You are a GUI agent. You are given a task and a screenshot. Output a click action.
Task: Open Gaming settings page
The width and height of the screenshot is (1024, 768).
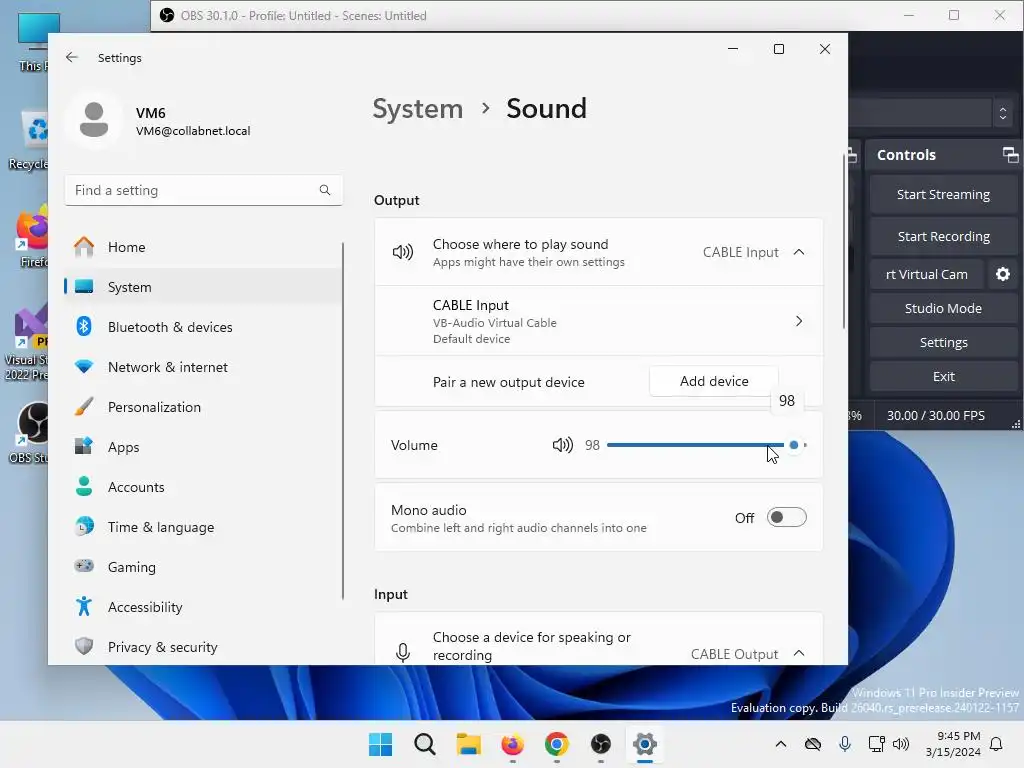[204, 567]
